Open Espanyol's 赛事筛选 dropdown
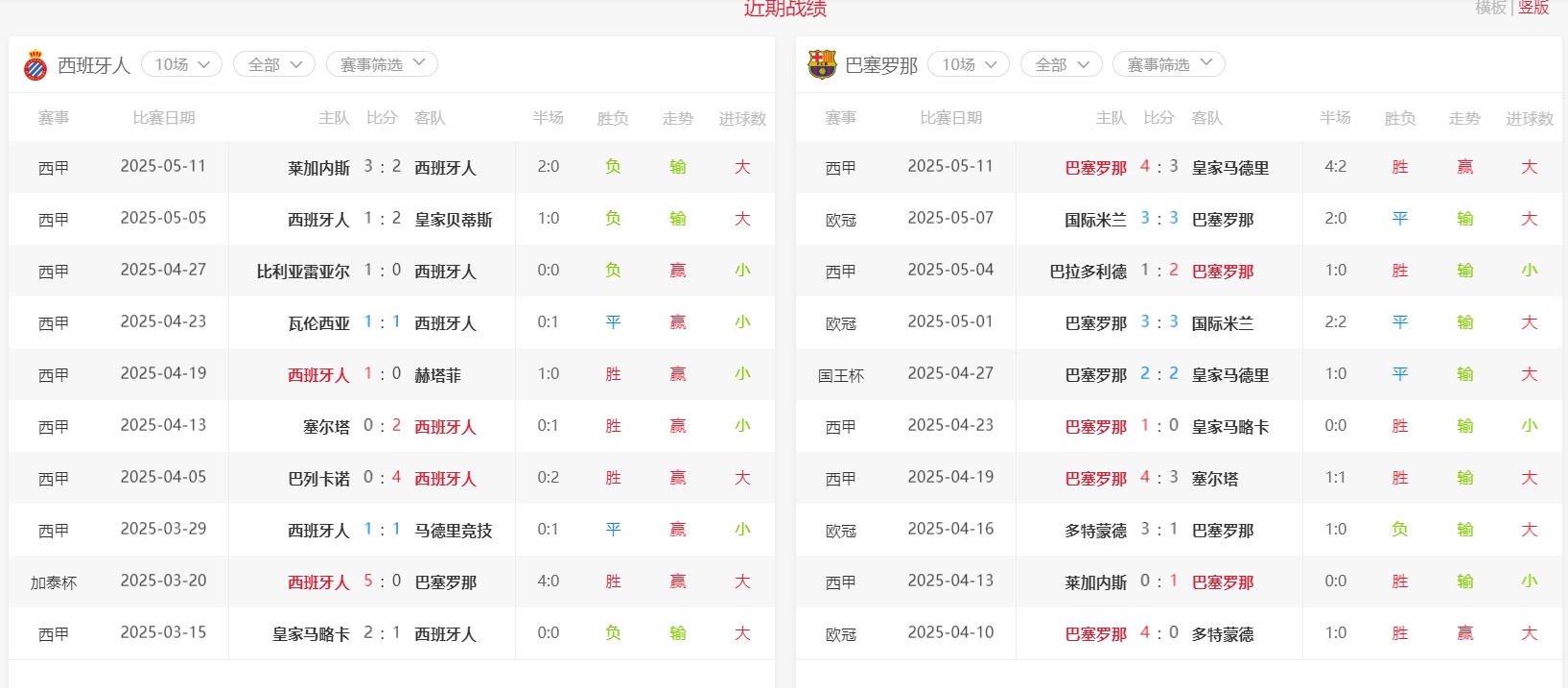This screenshot has height=688, width=1568. 382,64
